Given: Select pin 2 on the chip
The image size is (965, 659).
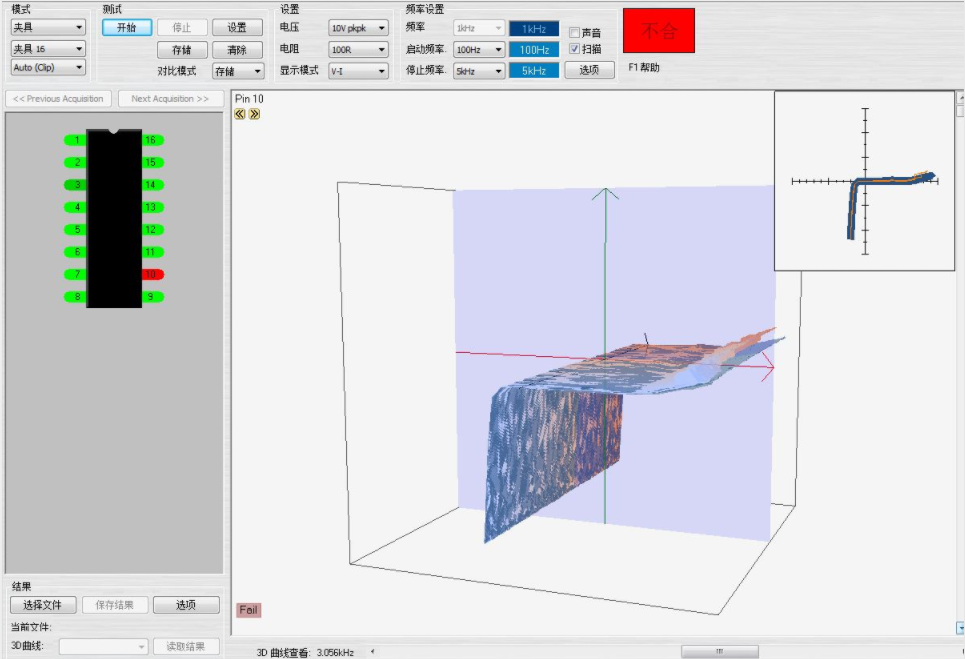Looking at the screenshot, I should 75,162.
